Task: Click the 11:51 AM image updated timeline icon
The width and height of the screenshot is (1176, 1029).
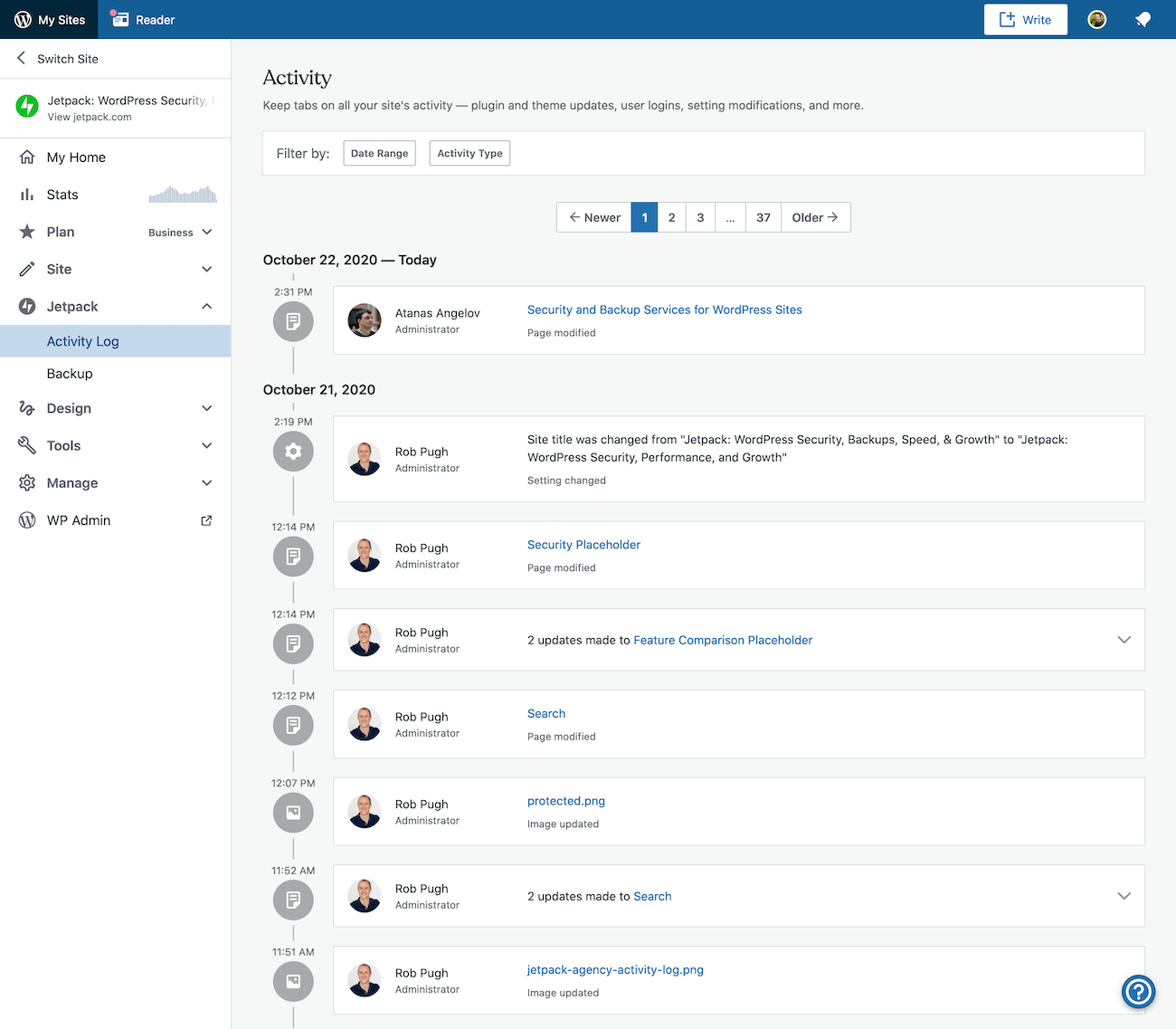Action: (x=293, y=981)
